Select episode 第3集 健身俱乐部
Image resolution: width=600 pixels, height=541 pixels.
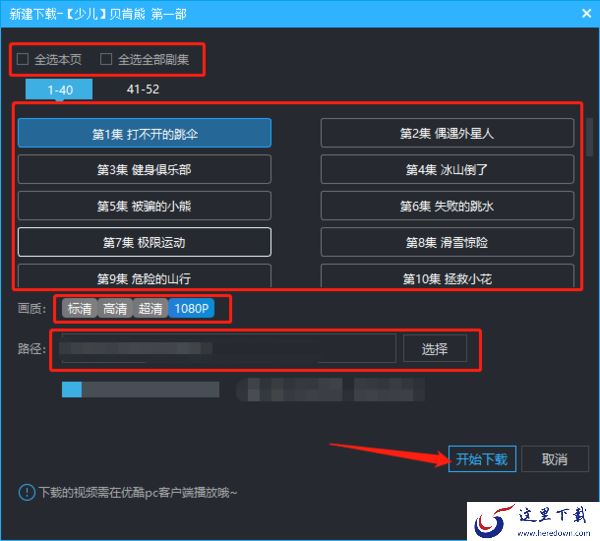pos(145,169)
